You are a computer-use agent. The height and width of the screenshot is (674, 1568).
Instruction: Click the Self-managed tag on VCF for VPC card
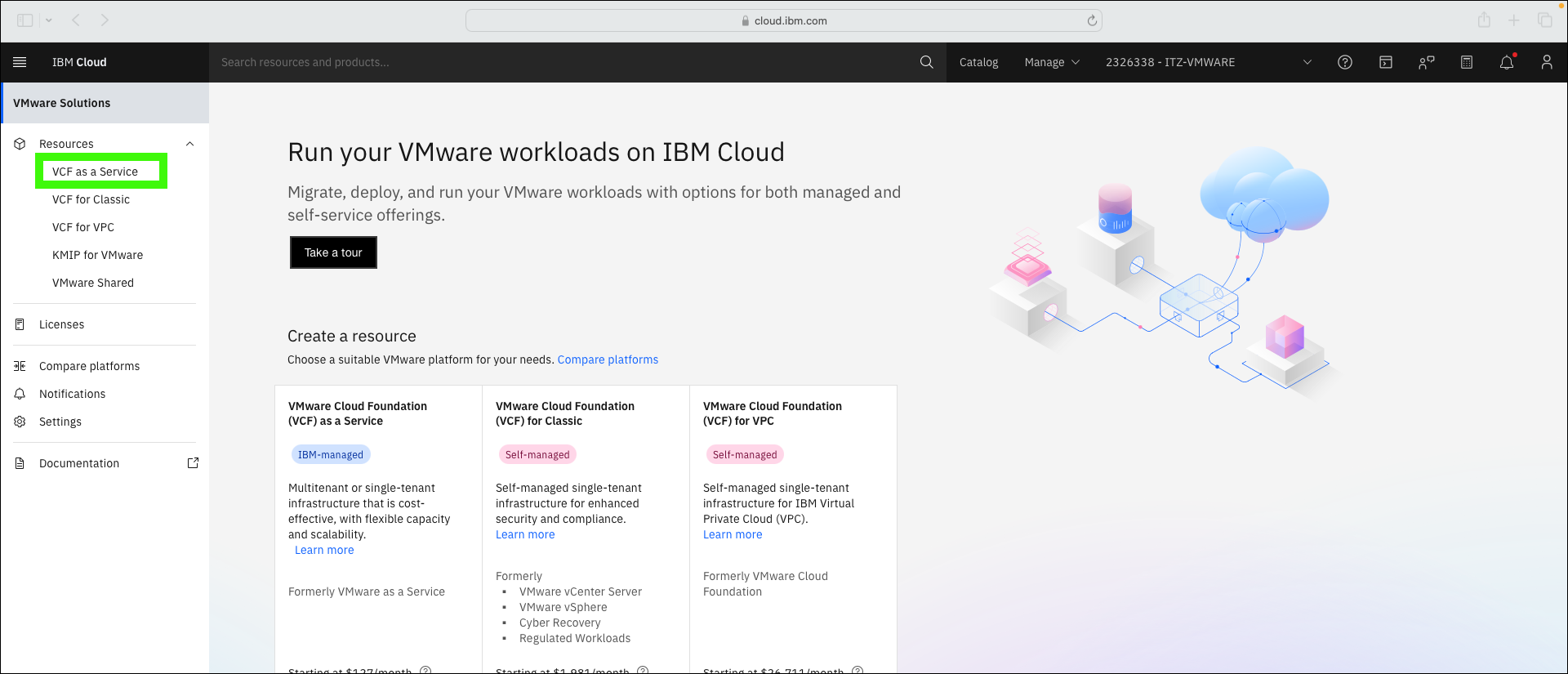745,454
